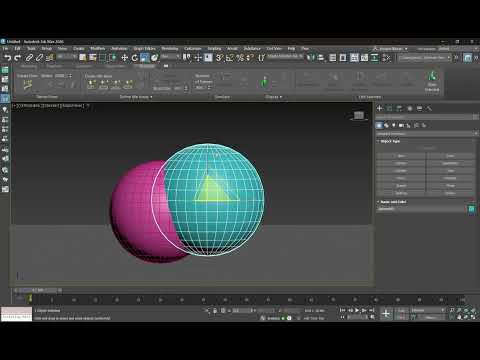Select the Select and Link tool
Image resolution: width=480 pixels, height=360 pixels.
(x=29, y=58)
